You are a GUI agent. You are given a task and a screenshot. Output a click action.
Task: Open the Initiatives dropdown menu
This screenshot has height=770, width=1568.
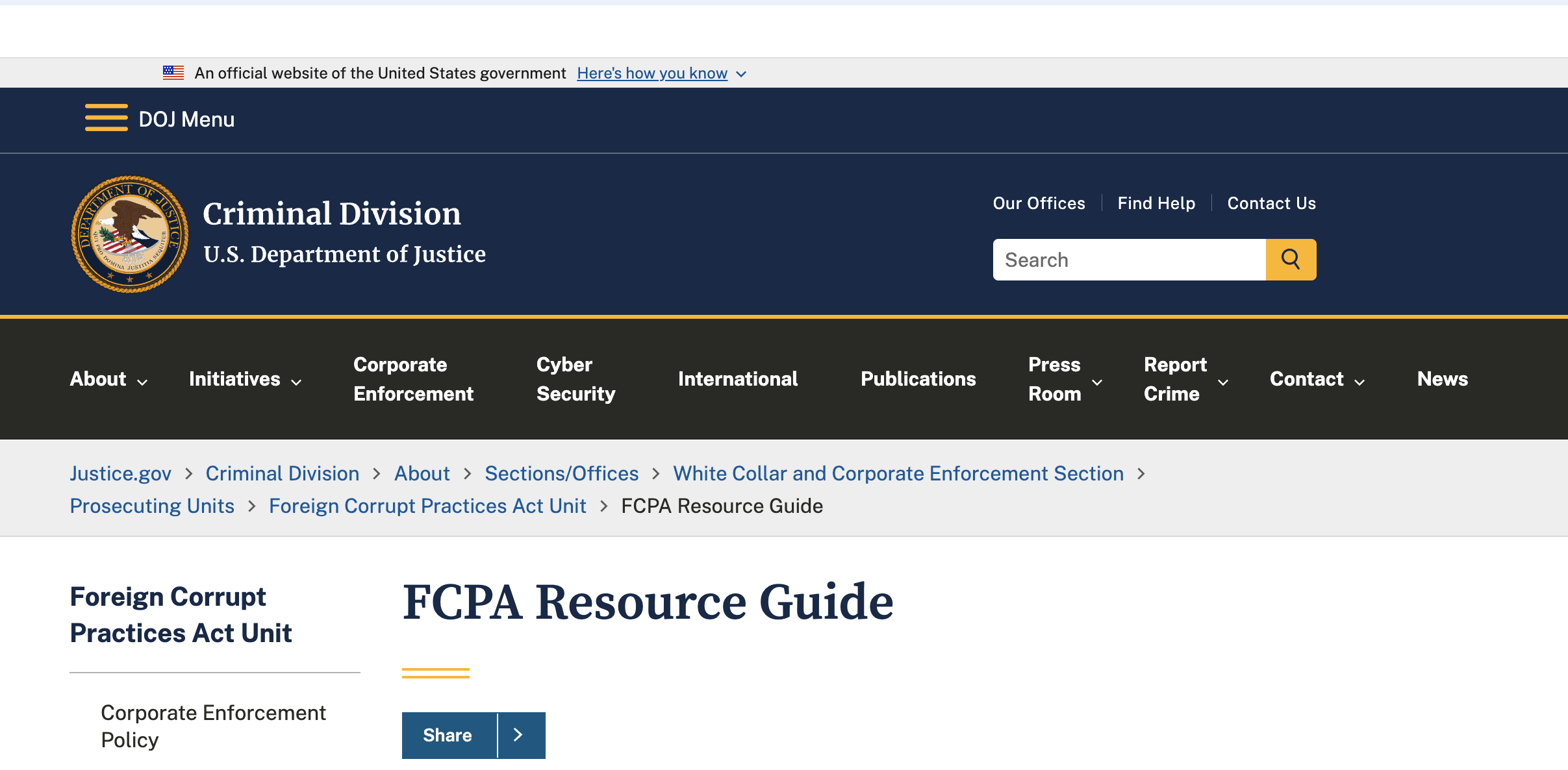245,379
